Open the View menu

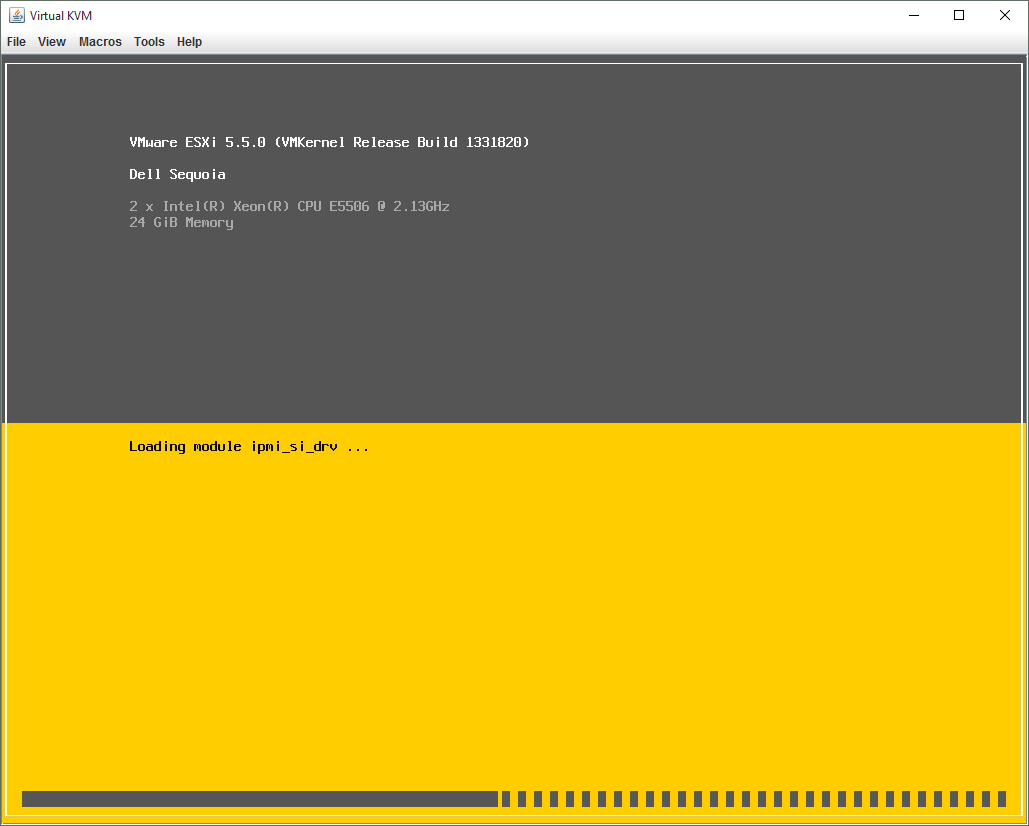pyautogui.click(x=52, y=42)
